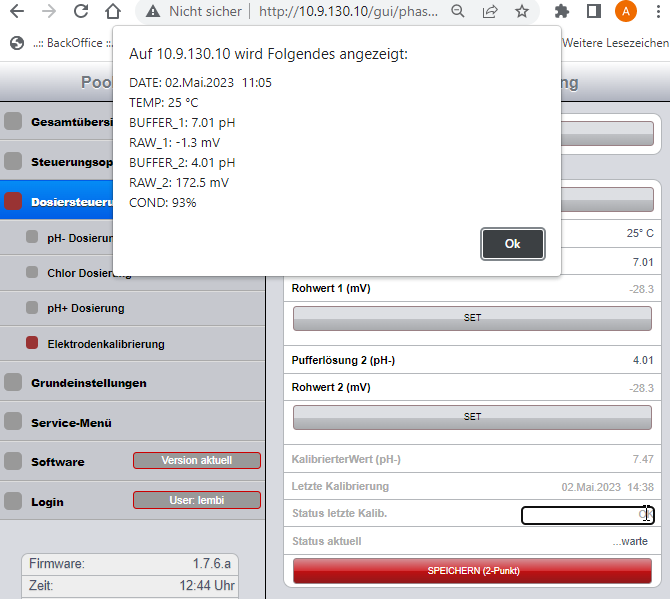This screenshot has width=670, height=599.
Task: Select Elektrodenkalibrierung submenu item
Action: pyautogui.click(x=132, y=344)
